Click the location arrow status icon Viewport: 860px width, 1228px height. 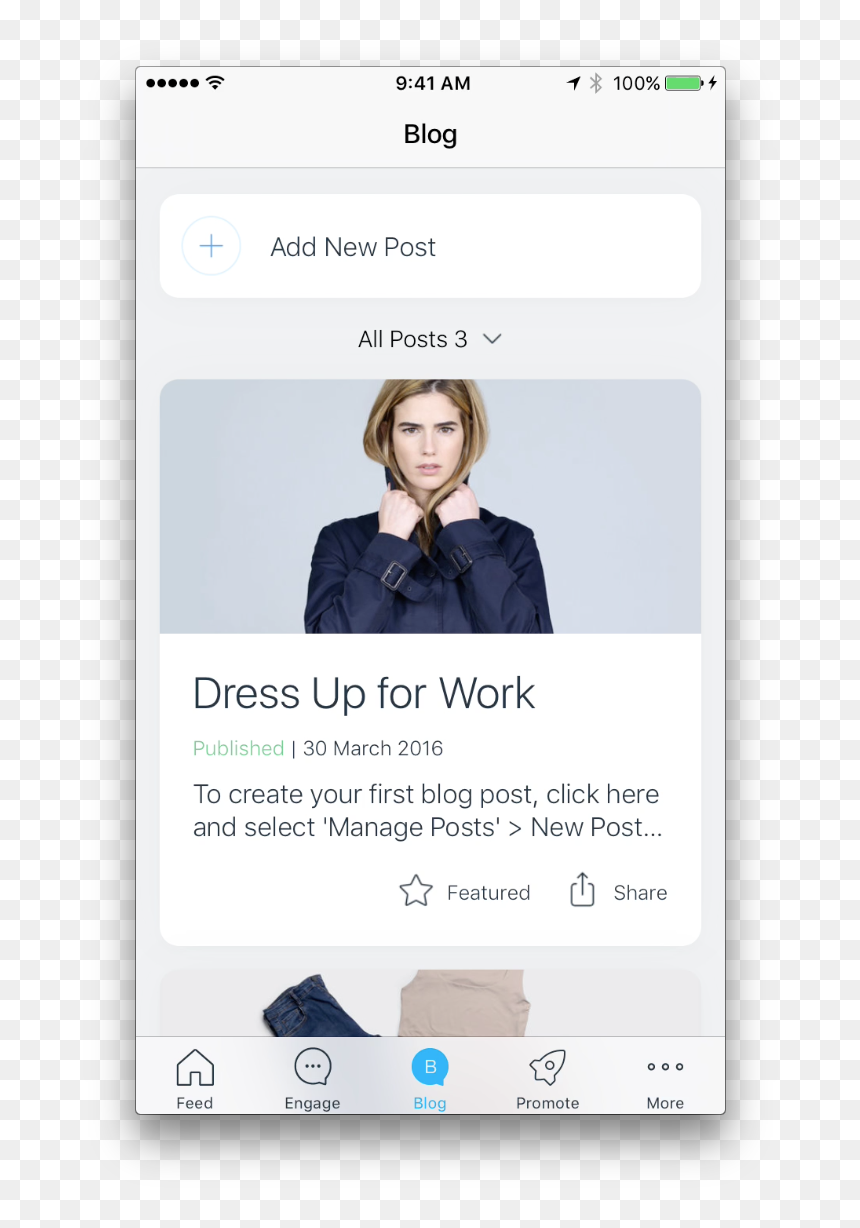pos(573,83)
